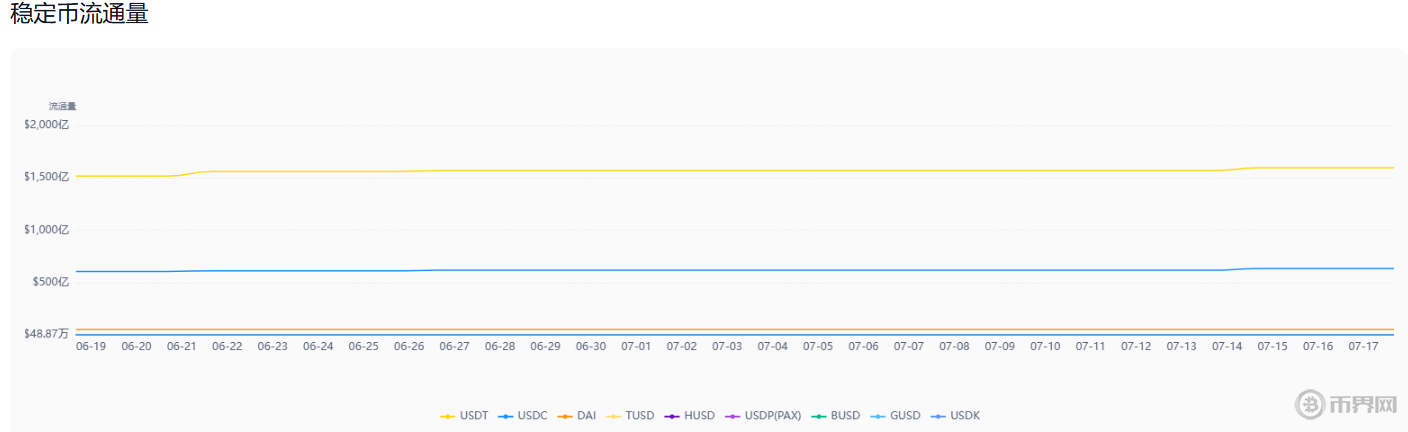Click the 稳定币流通量 chart title
Viewport: 1408px width, 432px height.
[79, 14]
